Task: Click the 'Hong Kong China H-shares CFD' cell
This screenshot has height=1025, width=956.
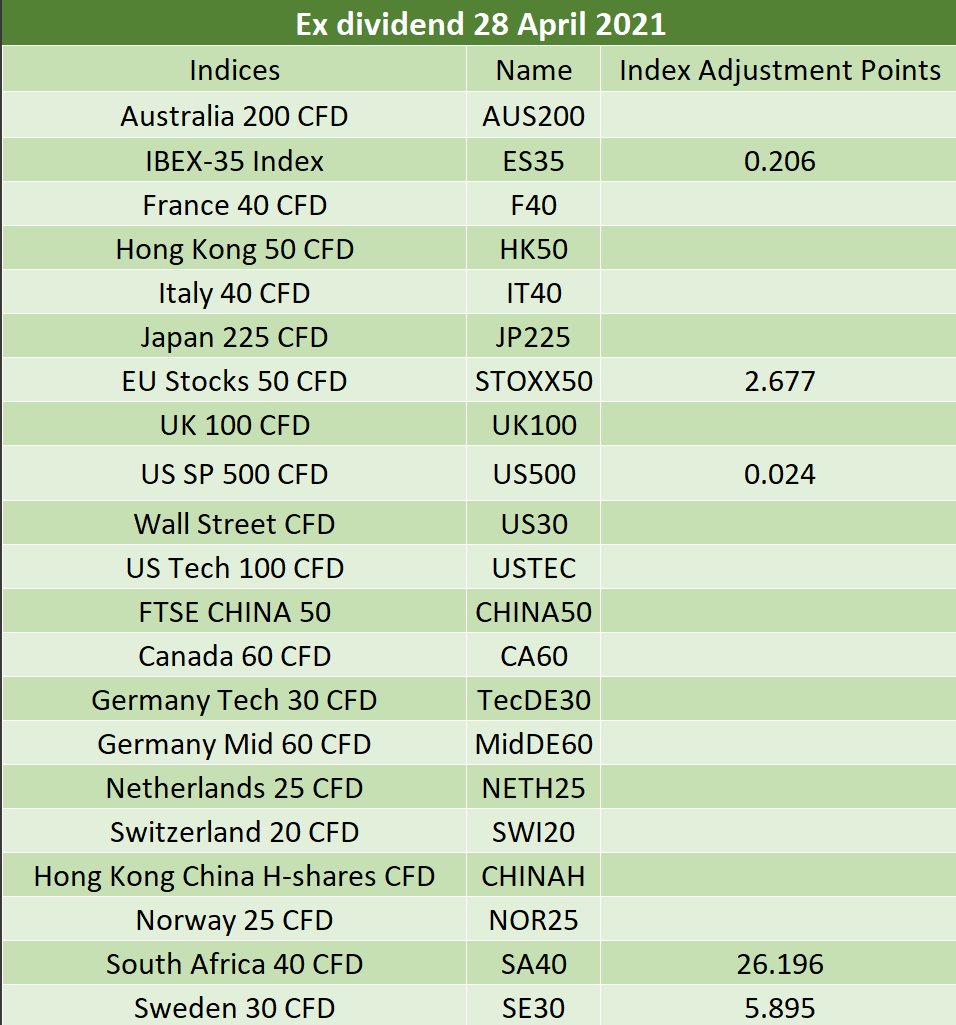Action: (x=234, y=876)
